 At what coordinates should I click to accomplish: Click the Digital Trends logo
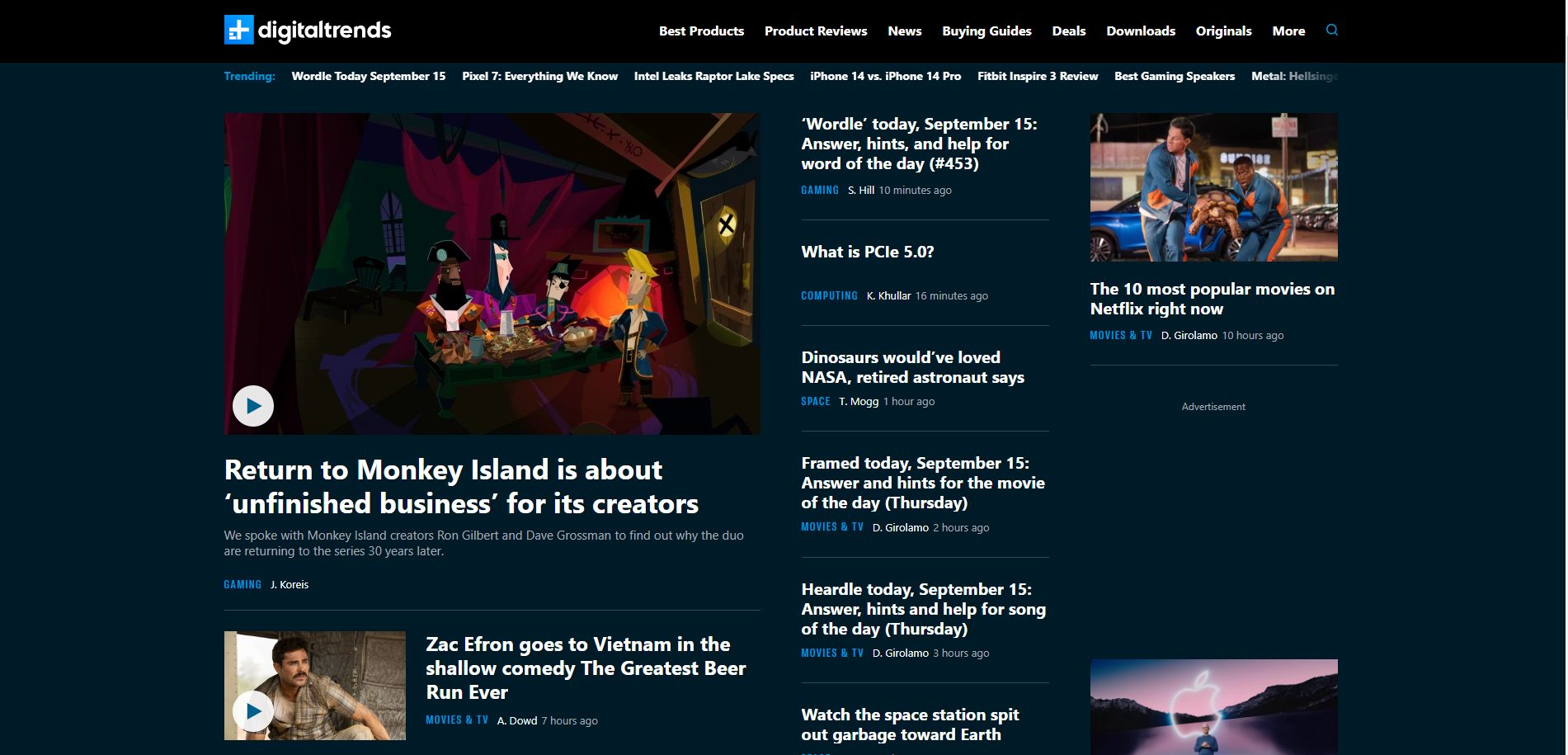point(308,31)
